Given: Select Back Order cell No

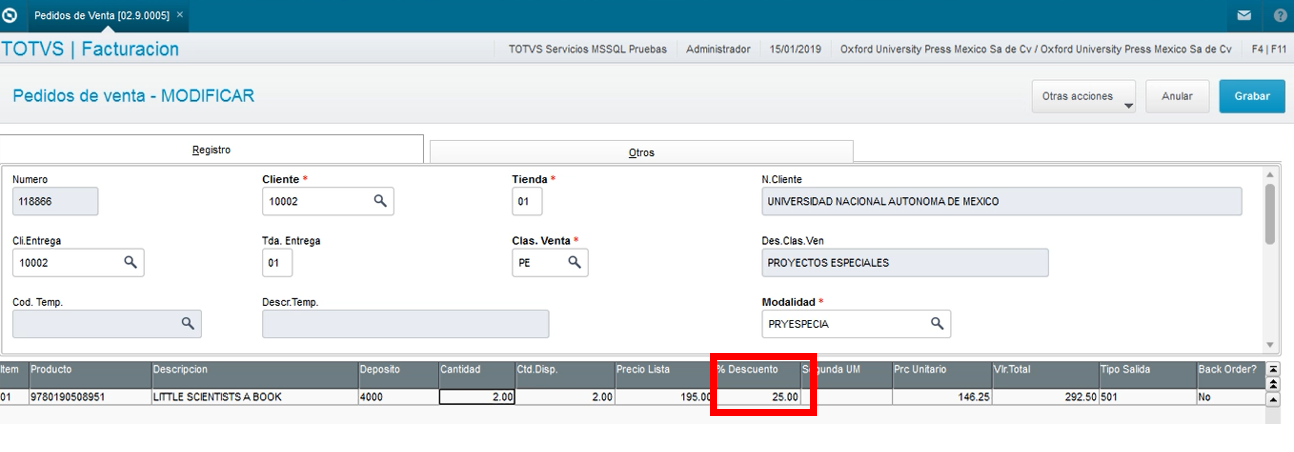Looking at the screenshot, I should click(x=1230, y=397).
